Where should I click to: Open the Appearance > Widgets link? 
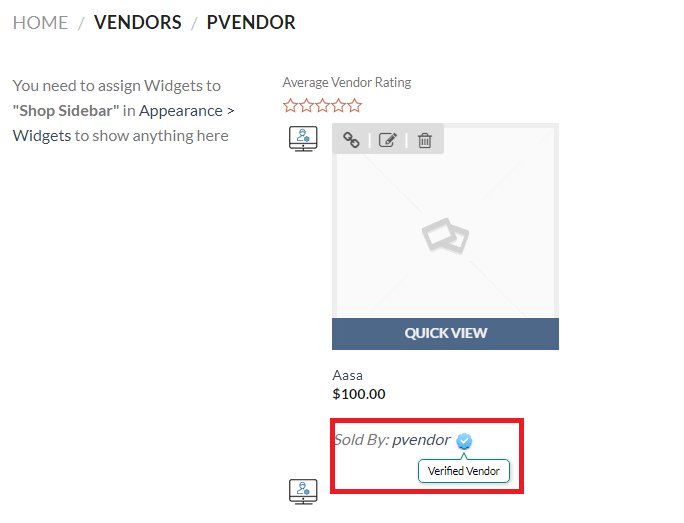click(x=123, y=123)
